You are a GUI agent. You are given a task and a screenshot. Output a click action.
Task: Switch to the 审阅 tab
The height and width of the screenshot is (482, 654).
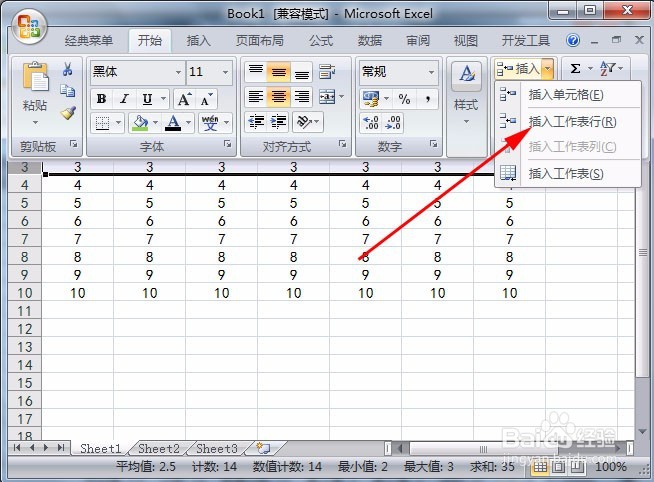tap(418, 40)
